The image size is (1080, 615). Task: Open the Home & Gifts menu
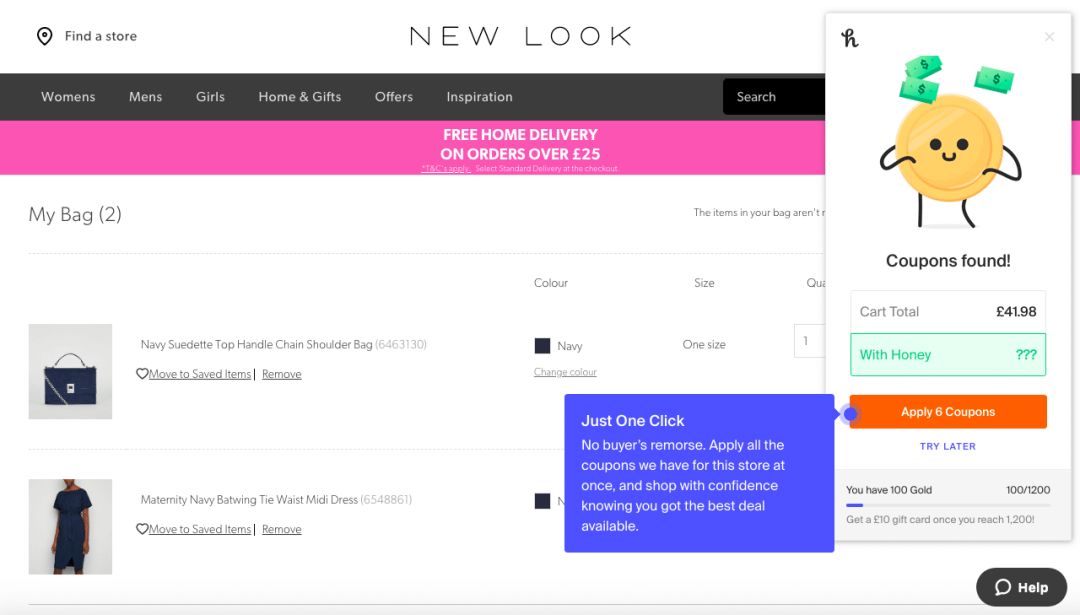coord(300,96)
